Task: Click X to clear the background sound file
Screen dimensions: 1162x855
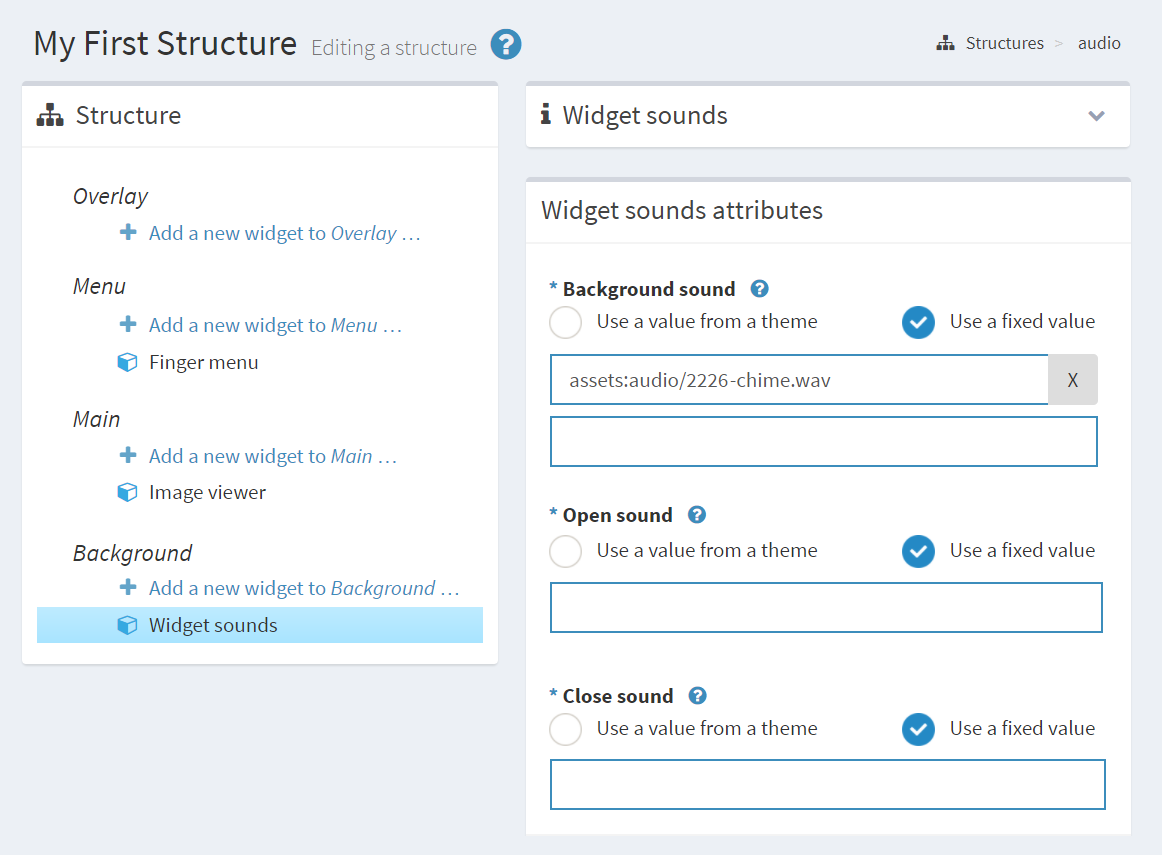Action: [x=1073, y=380]
